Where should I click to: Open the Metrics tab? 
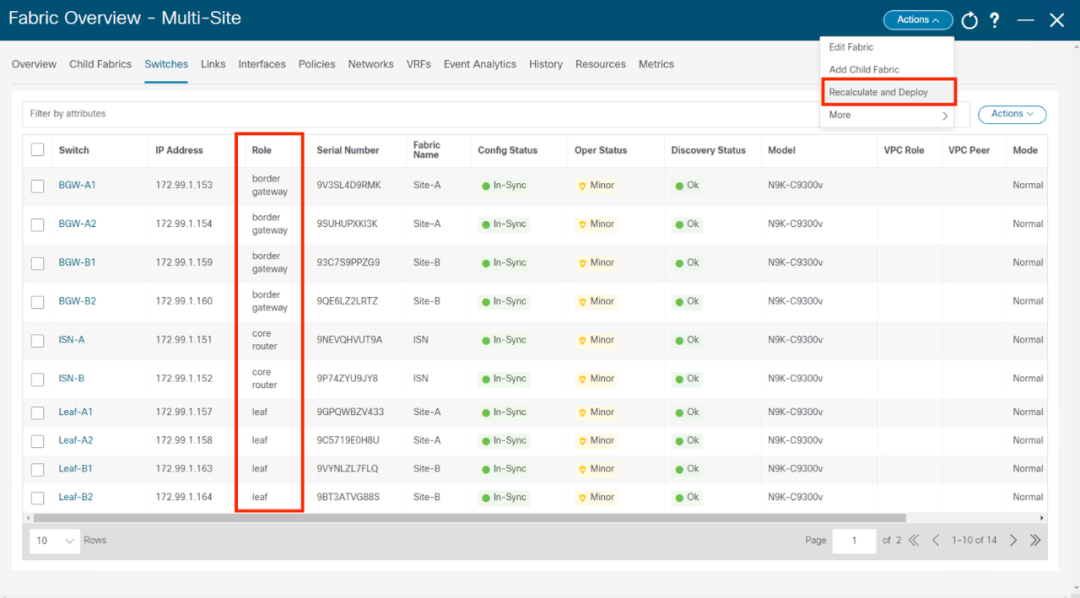656,64
